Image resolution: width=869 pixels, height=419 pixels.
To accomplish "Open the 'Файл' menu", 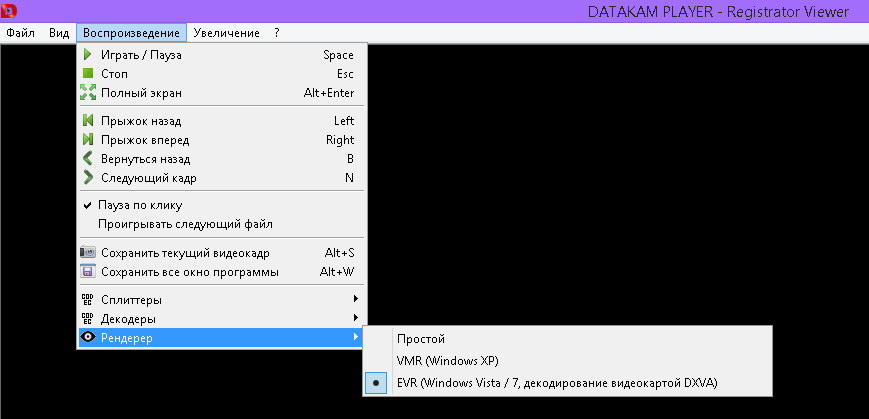I will (x=20, y=33).
